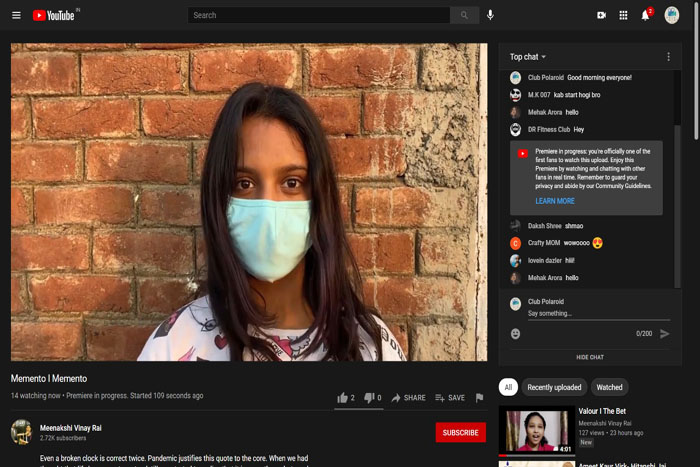Subscribe to Meenakshi Vinay Rai
Screen dimensions: 700x467
tap(460, 433)
